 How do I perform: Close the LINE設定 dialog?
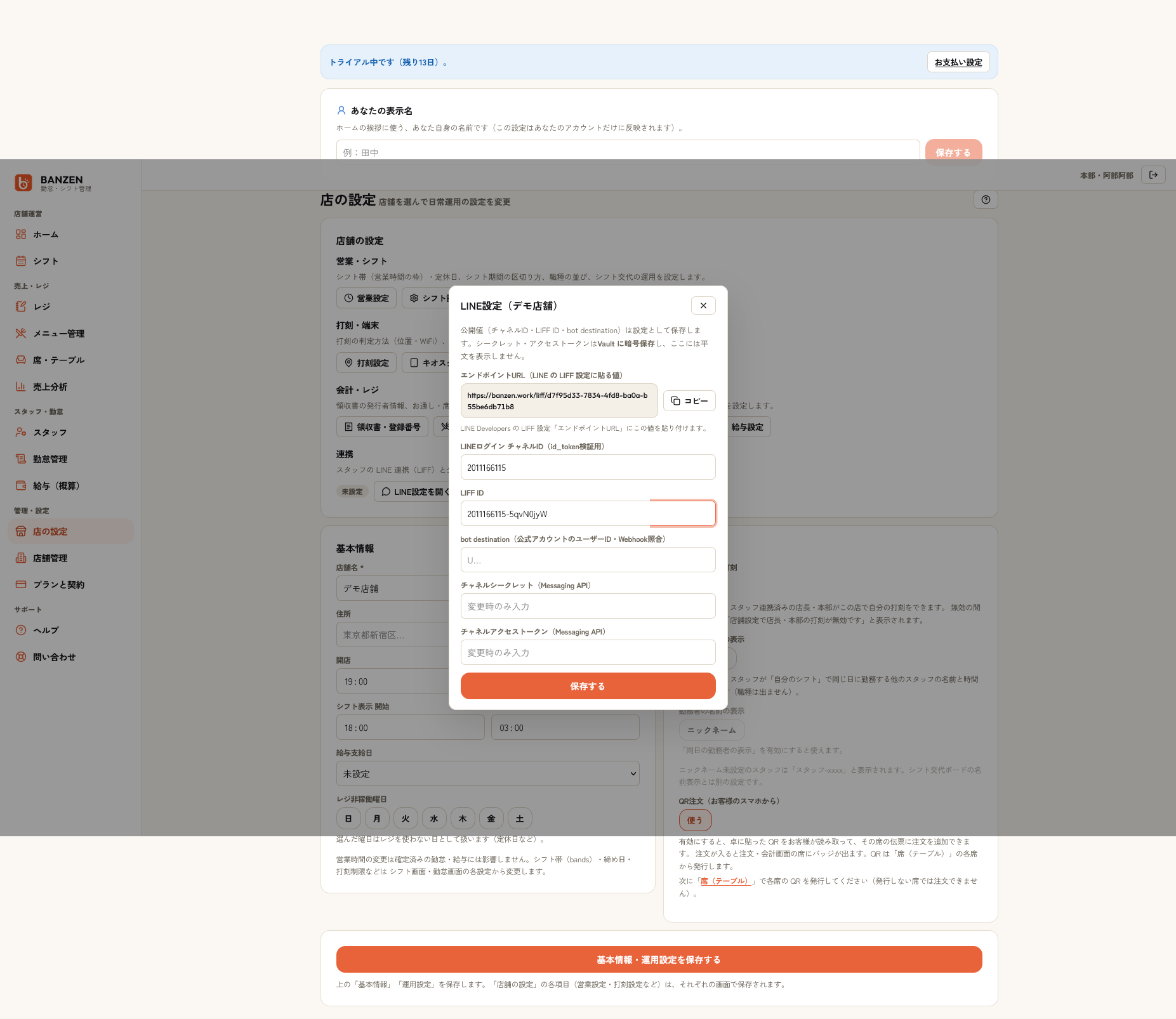pyautogui.click(x=703, y=306)
